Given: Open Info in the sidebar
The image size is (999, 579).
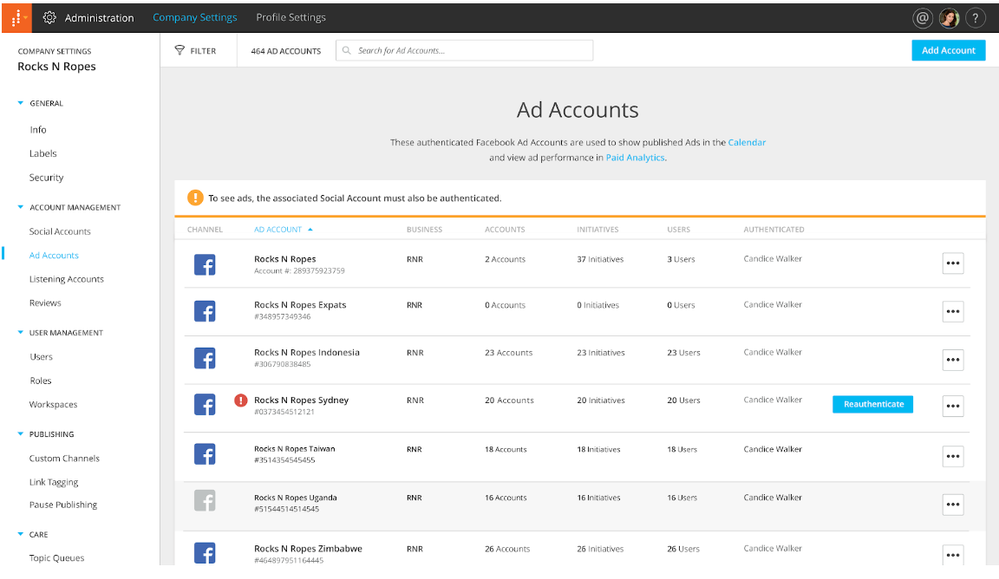Looking at the screenshot, I should [38, 130].
